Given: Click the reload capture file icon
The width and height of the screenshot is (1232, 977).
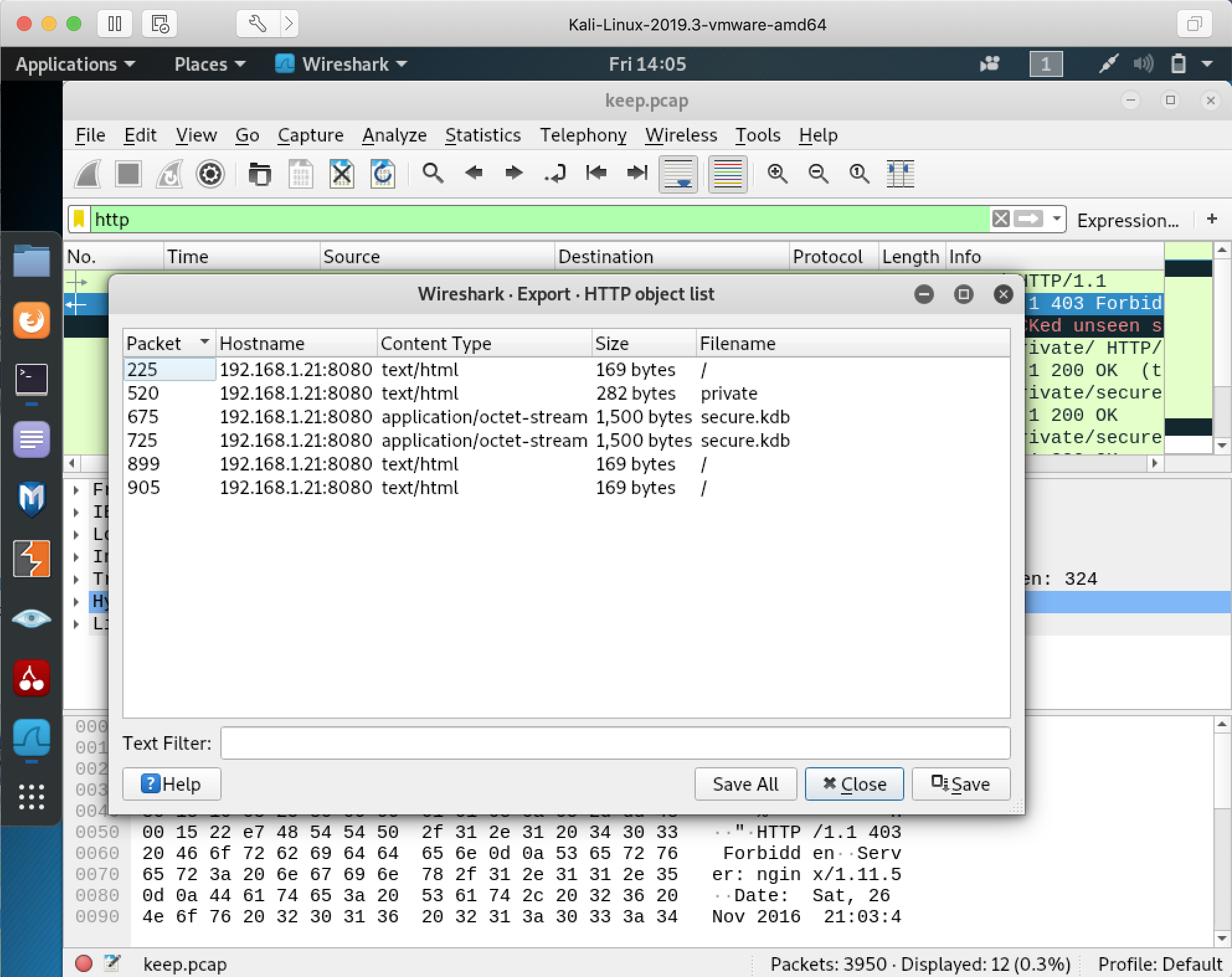Looking at the screenshot, I should 382,174.
